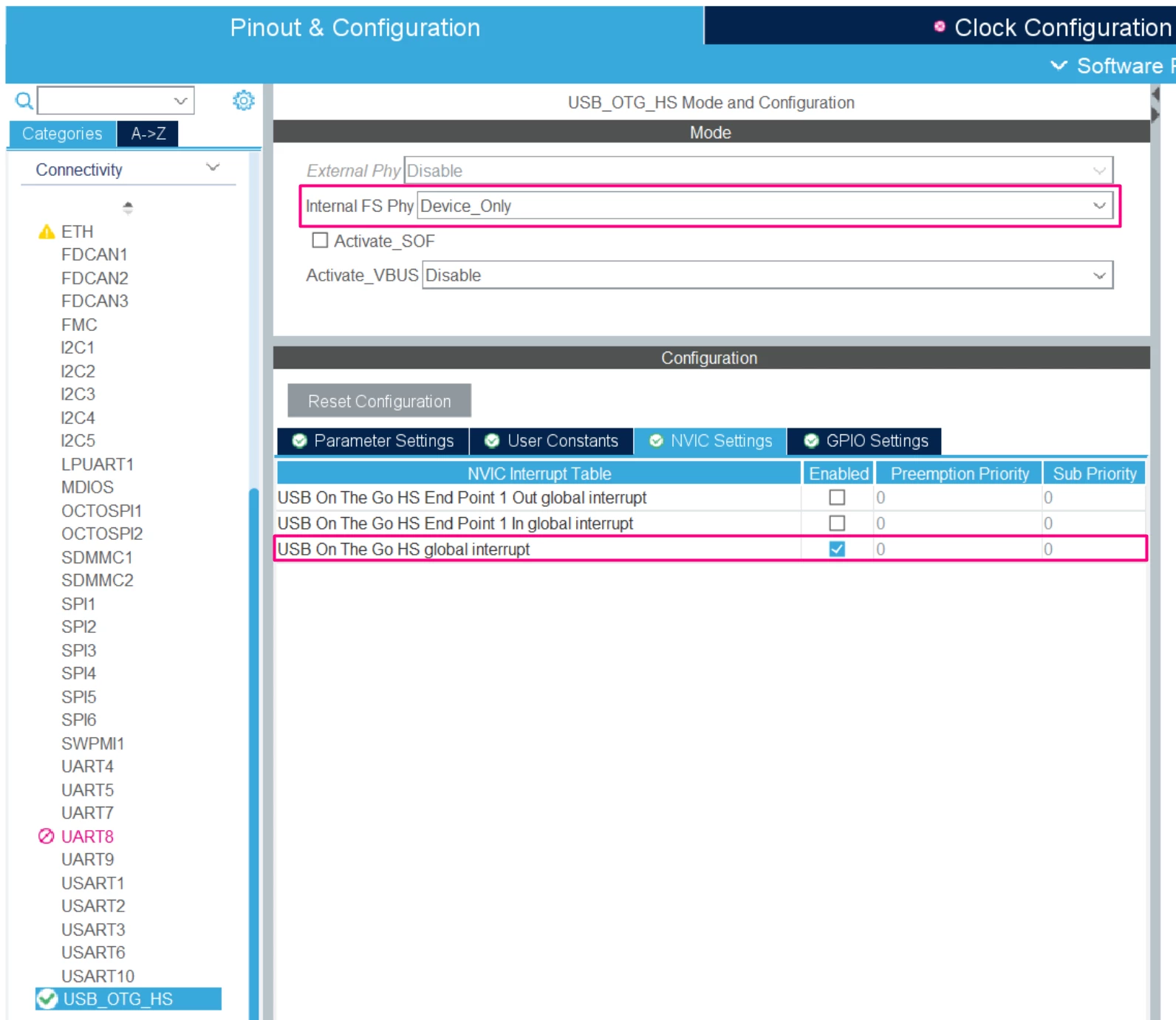
Task: Click the GPIO Settings tab check icon
Action: (x=811, y=441)
